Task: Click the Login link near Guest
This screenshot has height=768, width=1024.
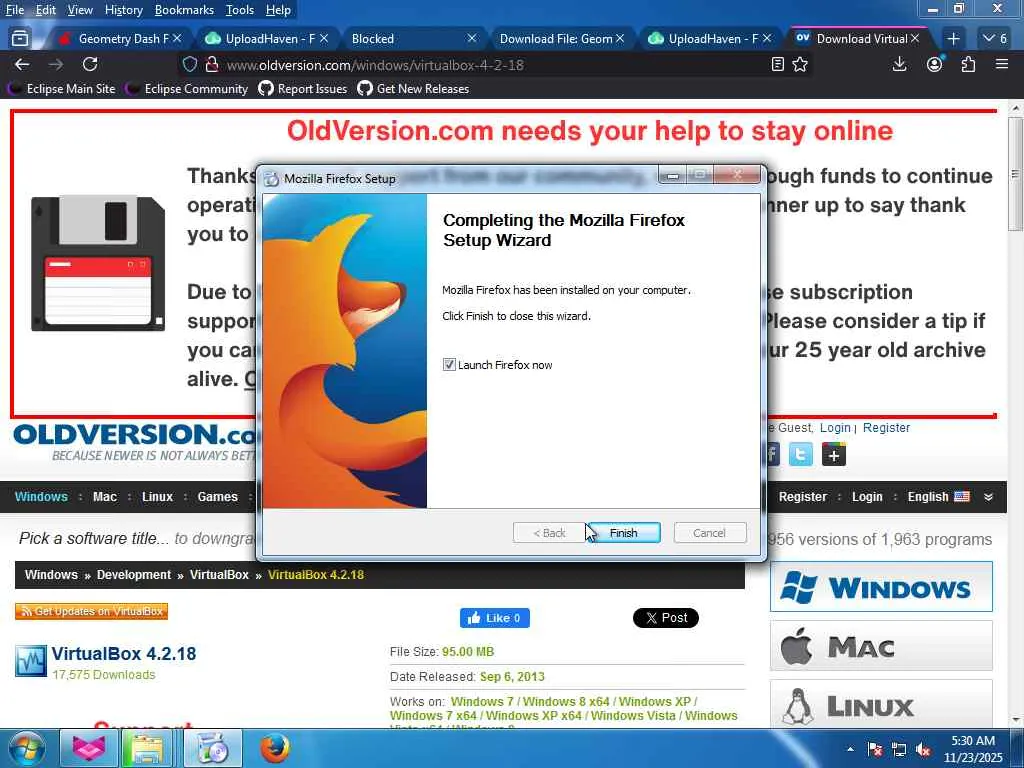Action: click(x=835, y=428)
